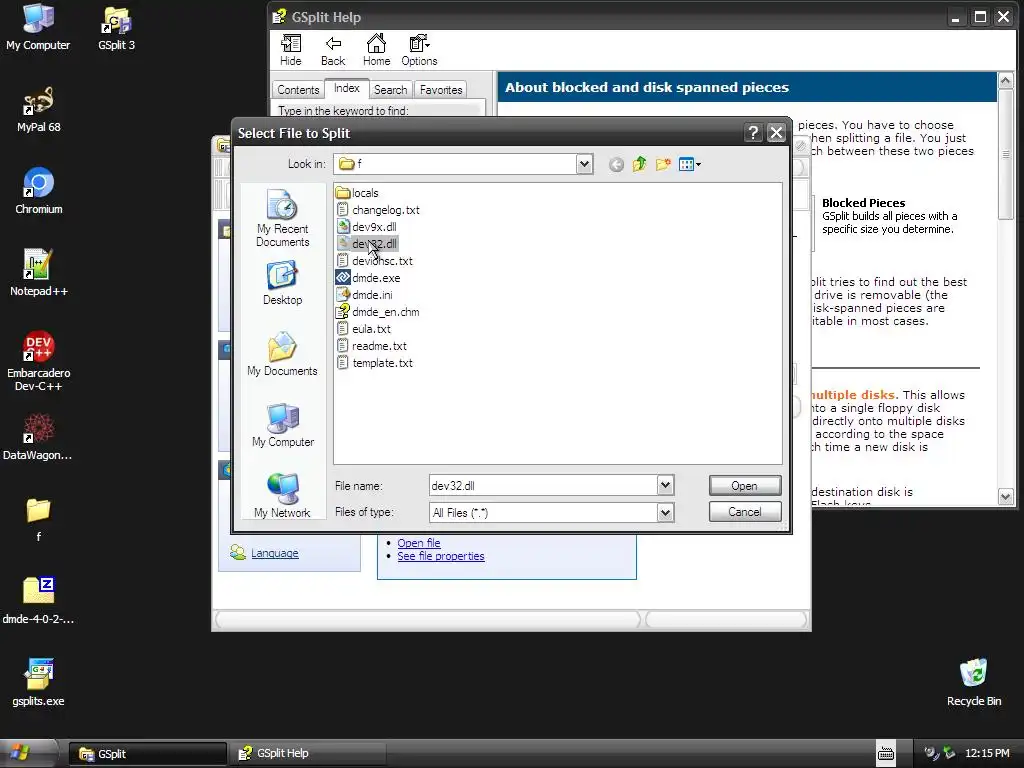Launch Embarcadero Dev-C++ shortcut
The height and width of the screenshot is (768, 1024).
click(39, 360)
